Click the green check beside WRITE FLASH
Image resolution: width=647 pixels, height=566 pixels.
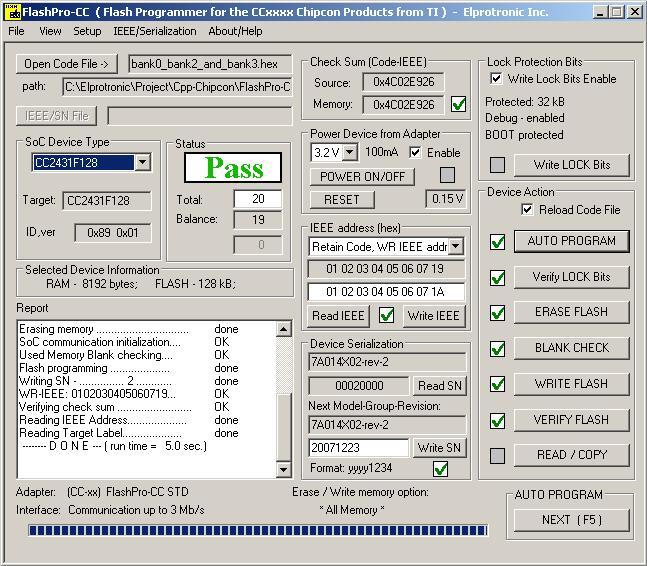(x=498, y=384)
